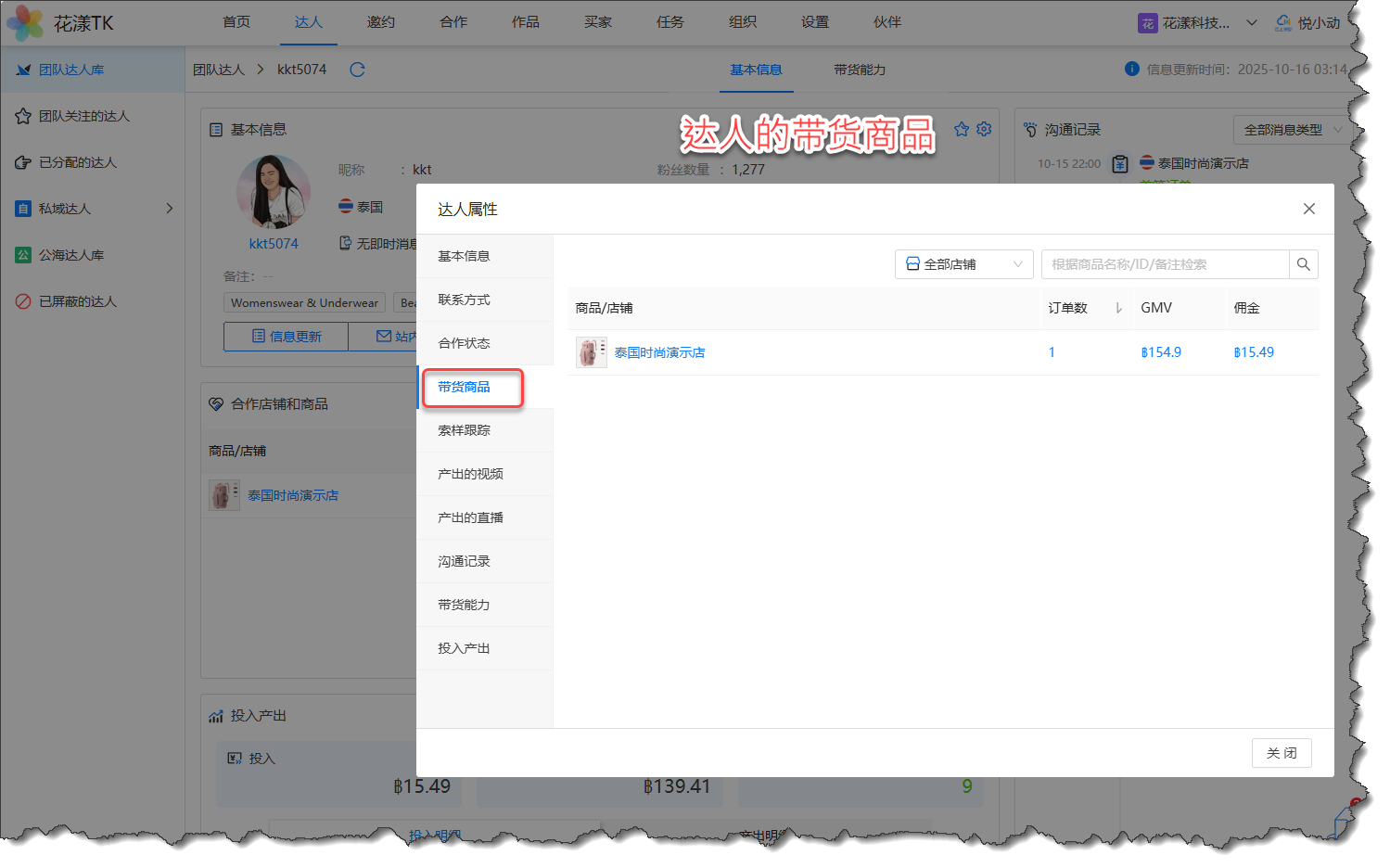Click the product thumbnail in dialog table
Image resolution: width=1390 pixels, height=868 pixels.
click(591, 352)
